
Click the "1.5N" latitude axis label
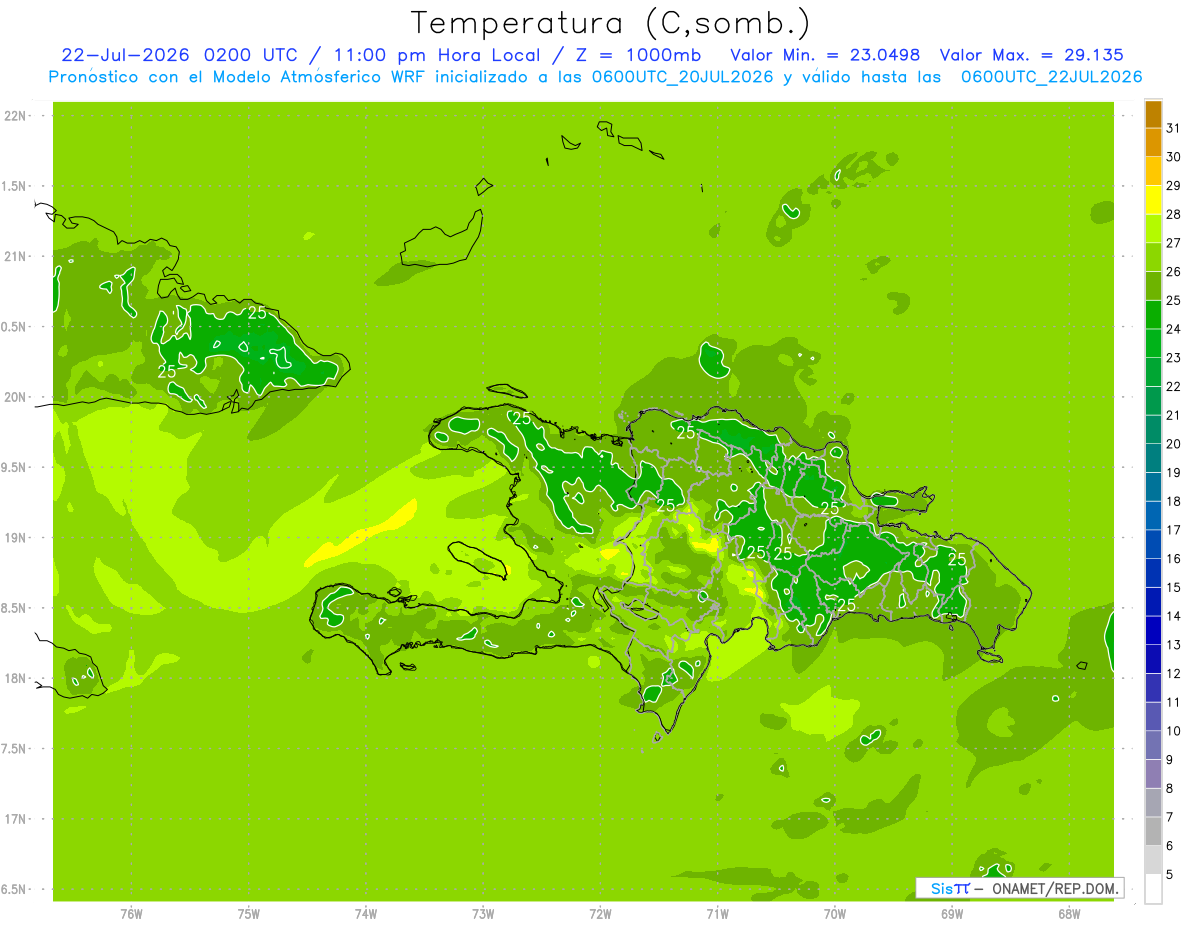click(15, 186)
